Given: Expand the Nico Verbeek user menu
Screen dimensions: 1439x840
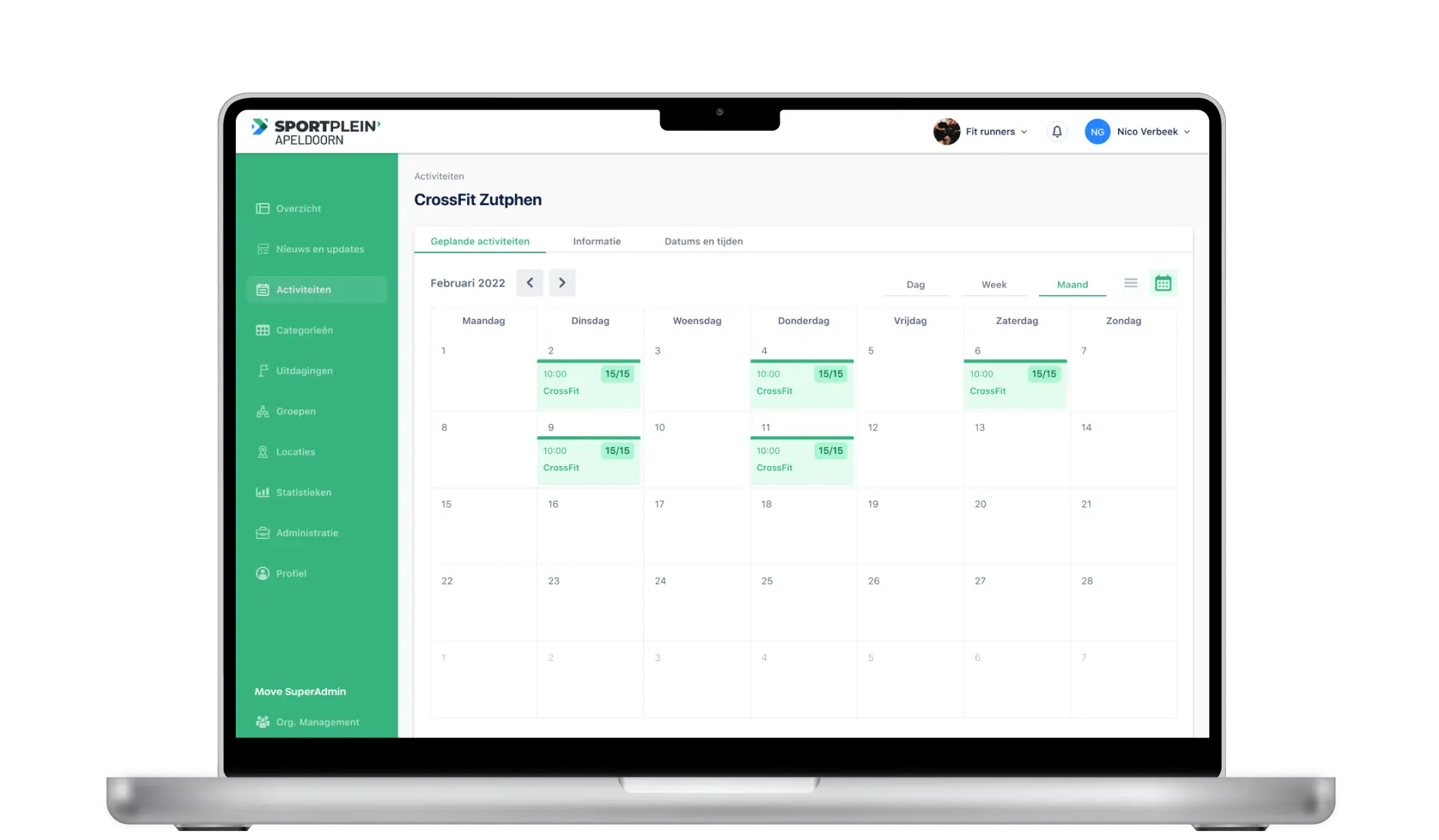Looking at the screenshot, I should [x=1187, y=132].
